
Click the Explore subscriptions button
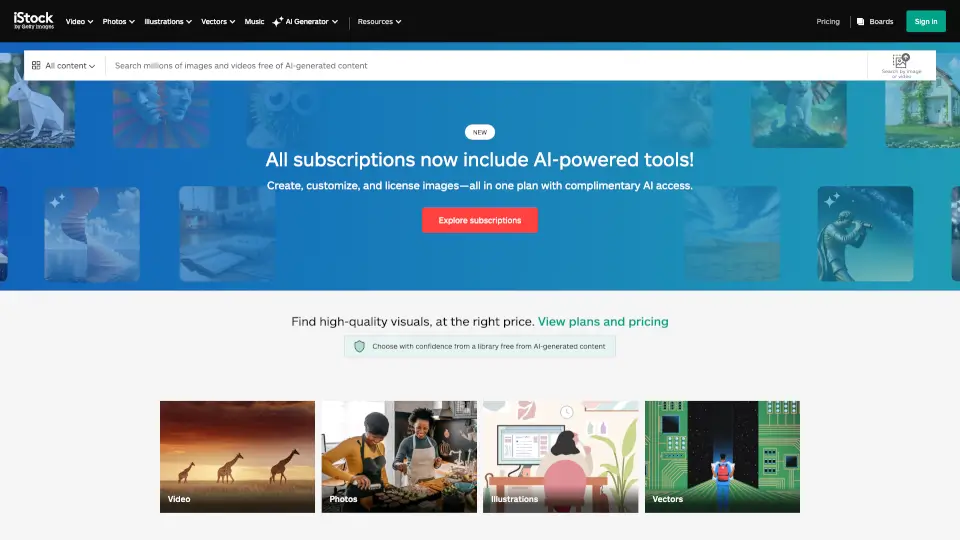pos(479,220)
